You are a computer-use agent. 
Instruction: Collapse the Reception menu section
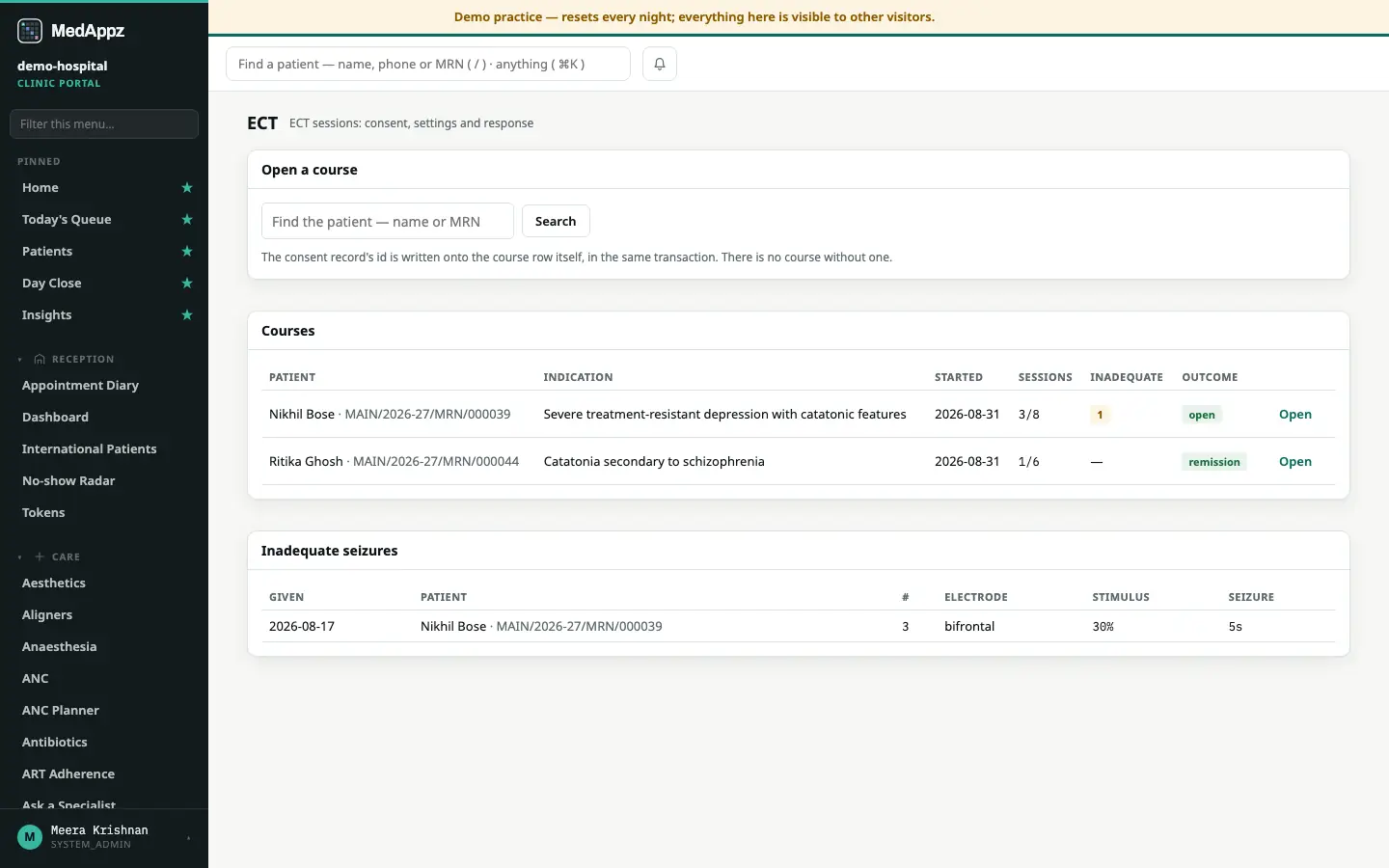click(19, 360)
